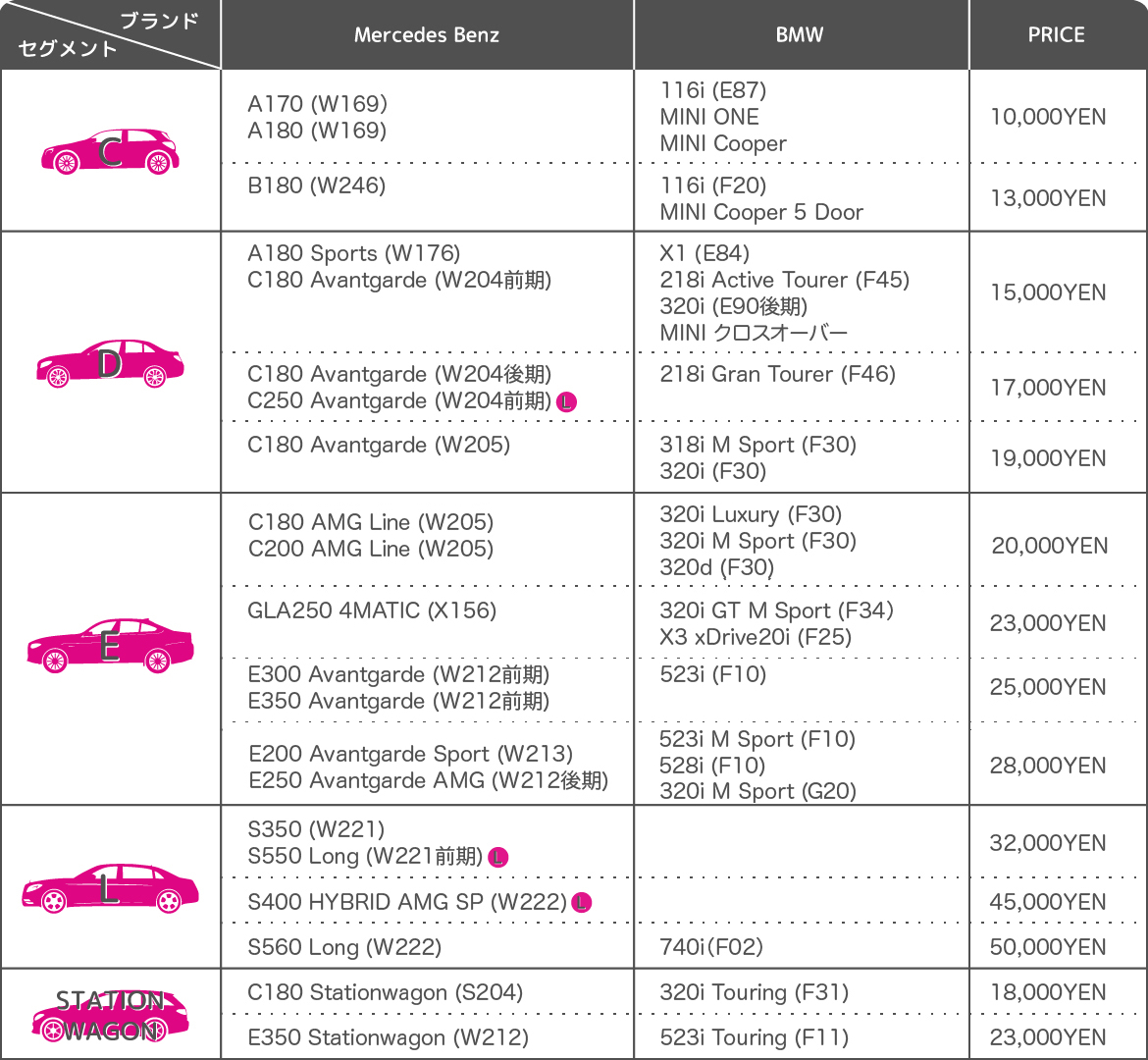Viewport: 1148px width, 1060px height.
Task: Select C180 Avantgarde (W204後期) entry
Action: pyautogui.click(x=399, y=374)
